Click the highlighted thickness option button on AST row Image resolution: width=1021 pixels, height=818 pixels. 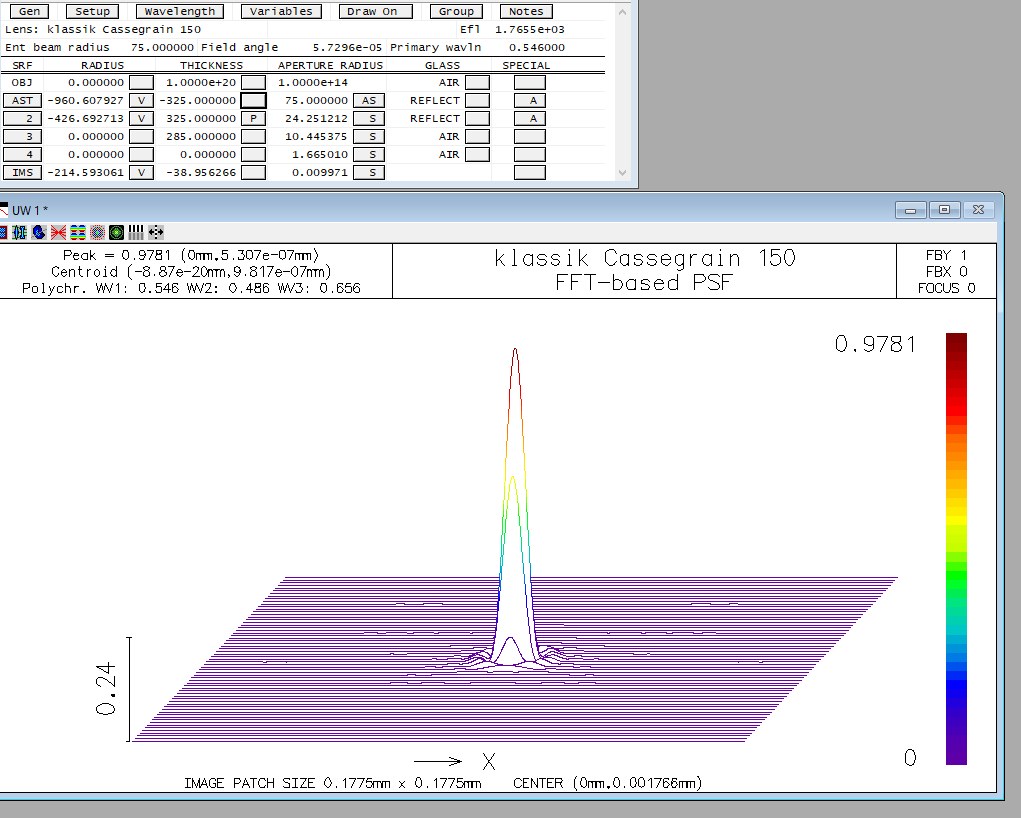pos(253,100)
